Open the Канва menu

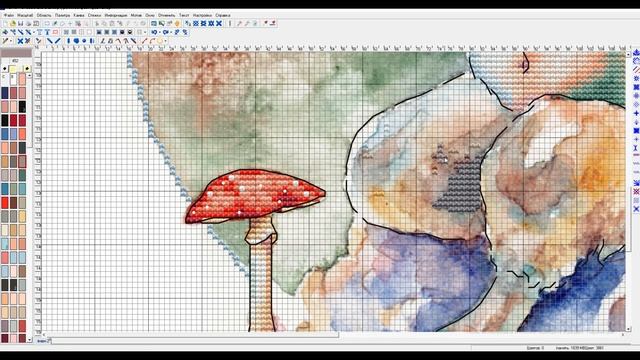[79, 15]
